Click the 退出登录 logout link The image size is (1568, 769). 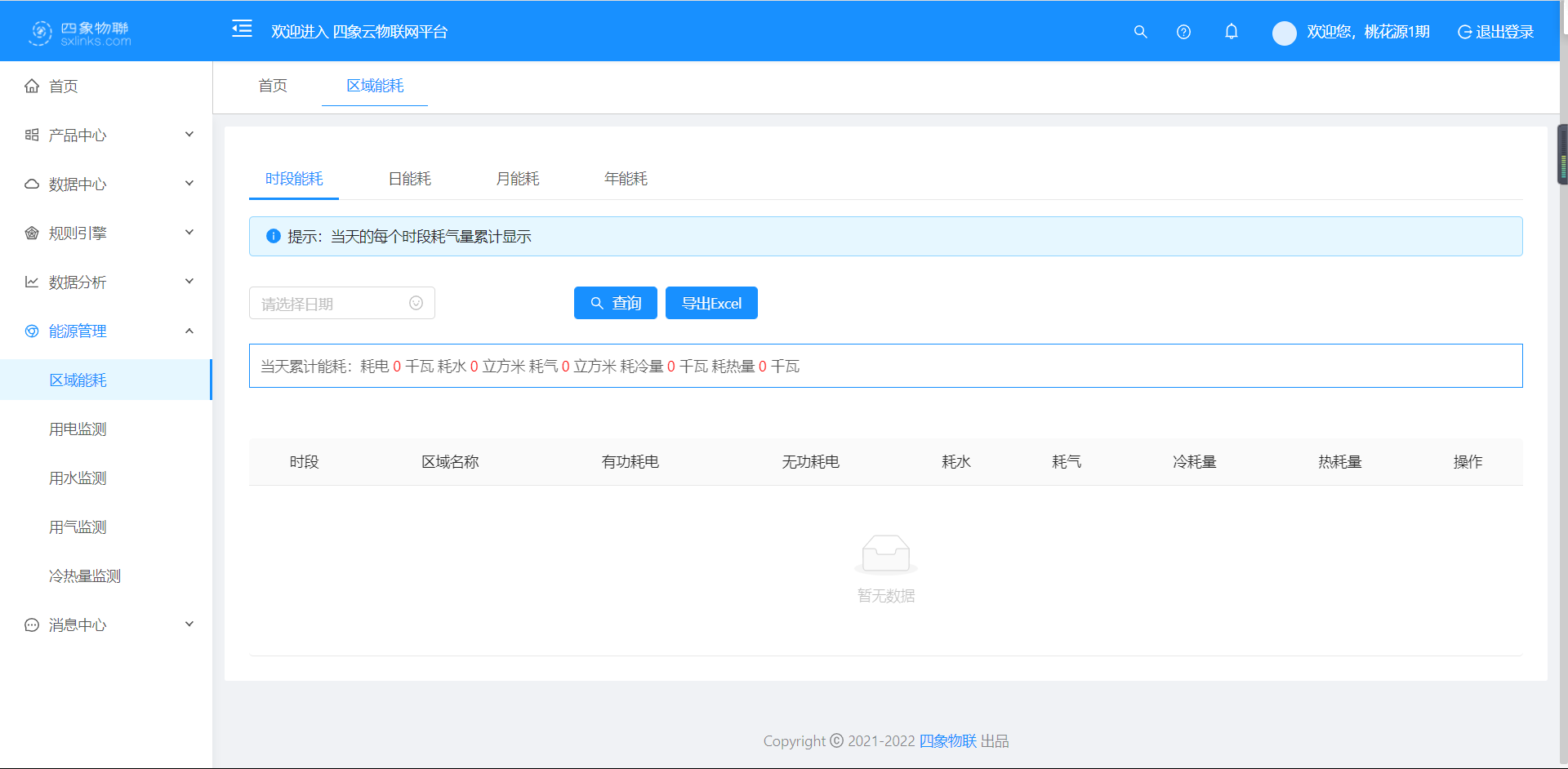[x=1495, y=32]
